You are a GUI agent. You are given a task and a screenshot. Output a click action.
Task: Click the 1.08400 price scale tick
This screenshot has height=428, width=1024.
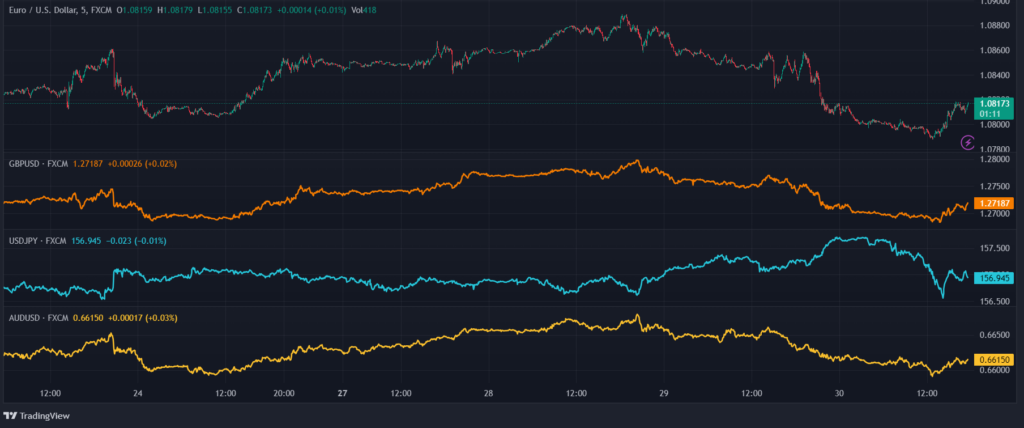993,75
